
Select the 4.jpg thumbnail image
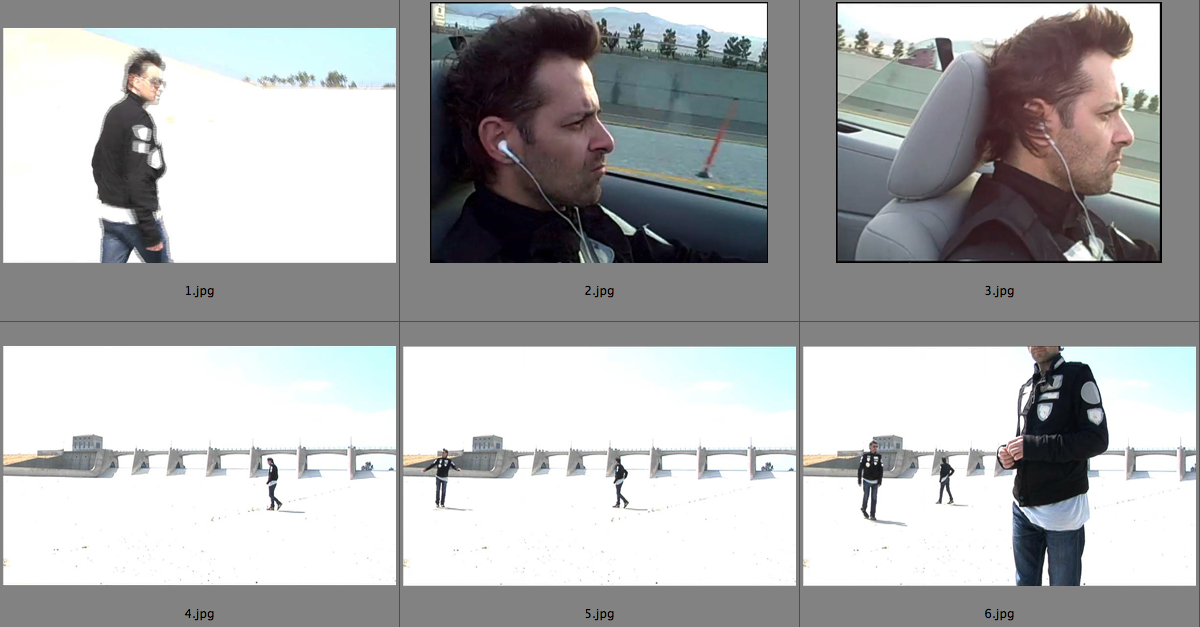(199, 465)
